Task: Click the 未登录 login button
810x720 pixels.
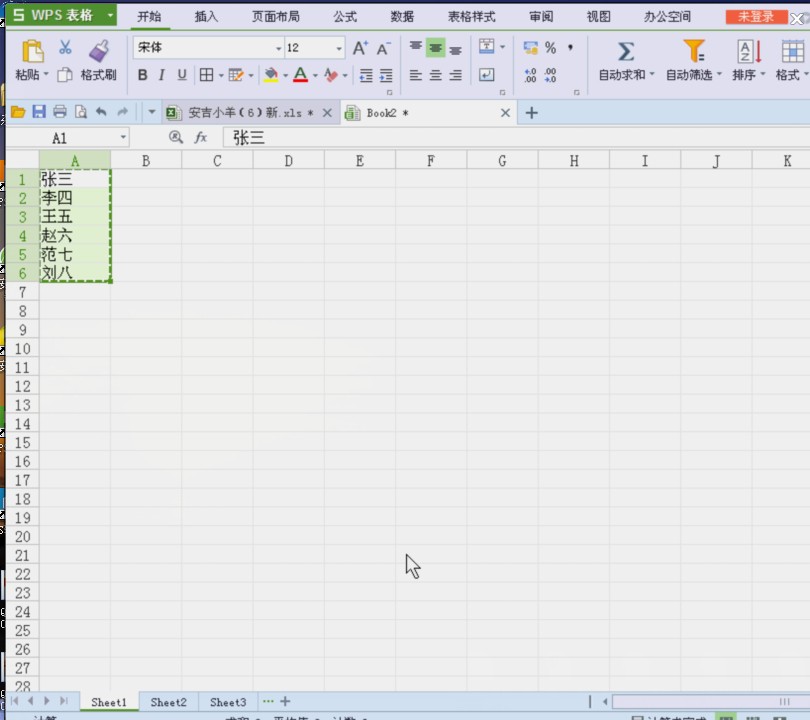Action: tap(756, 17)
